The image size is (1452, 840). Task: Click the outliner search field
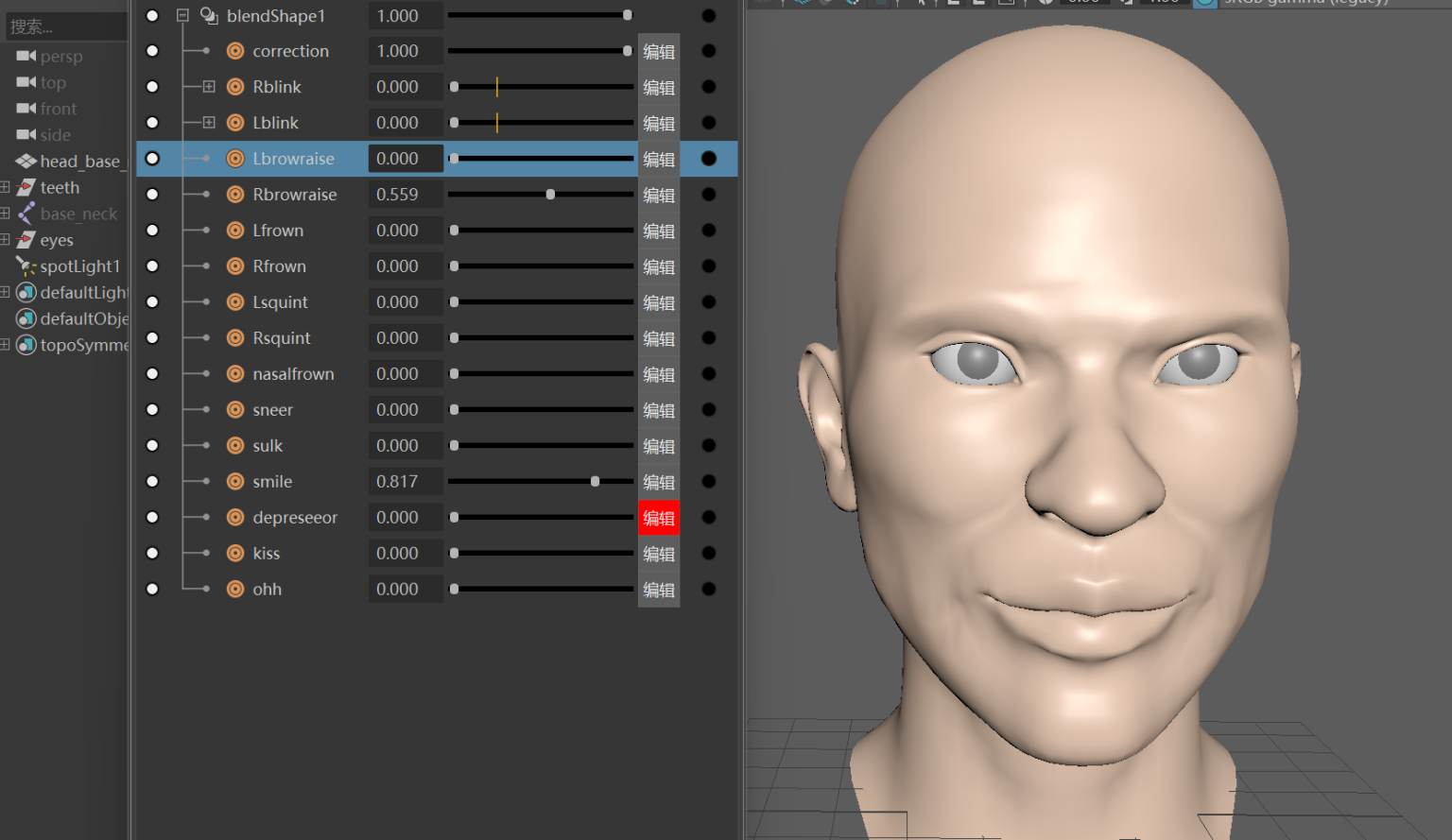coord(65,26)
